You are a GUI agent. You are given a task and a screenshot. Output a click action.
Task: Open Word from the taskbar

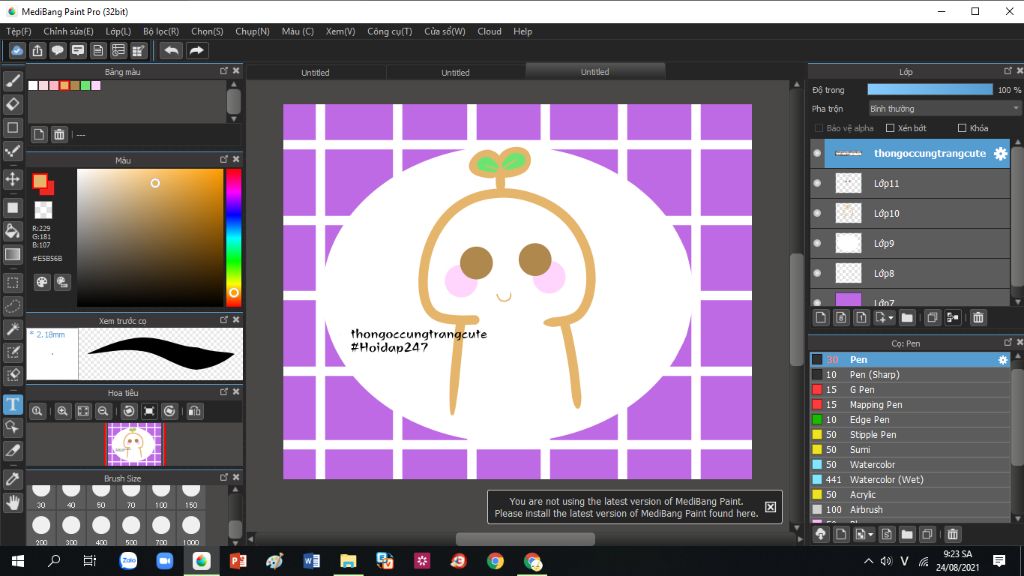click(x=312, y=561)
